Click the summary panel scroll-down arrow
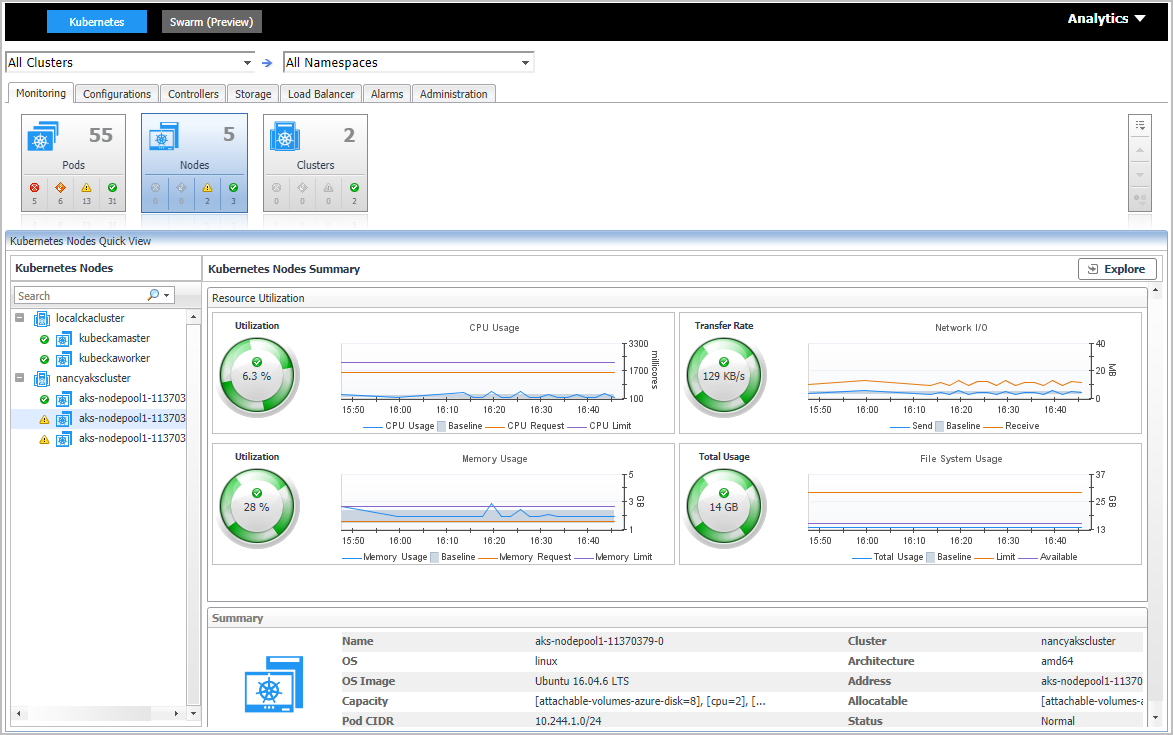The height and width of the screenshot is (735, 1173). coord(1156,718)
